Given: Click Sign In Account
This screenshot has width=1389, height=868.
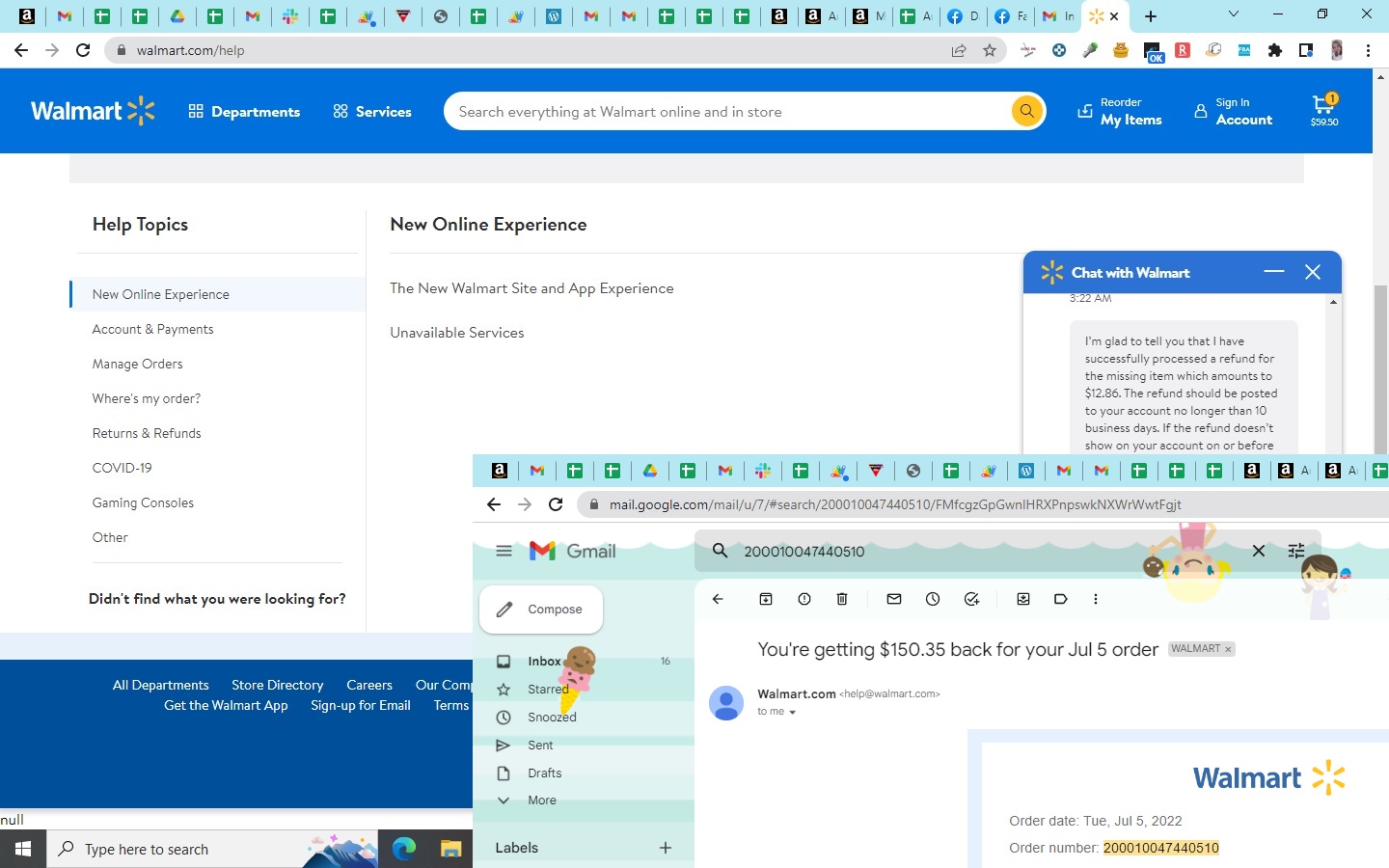Looking at the screenshot, I should click(x=1233, y=111).
